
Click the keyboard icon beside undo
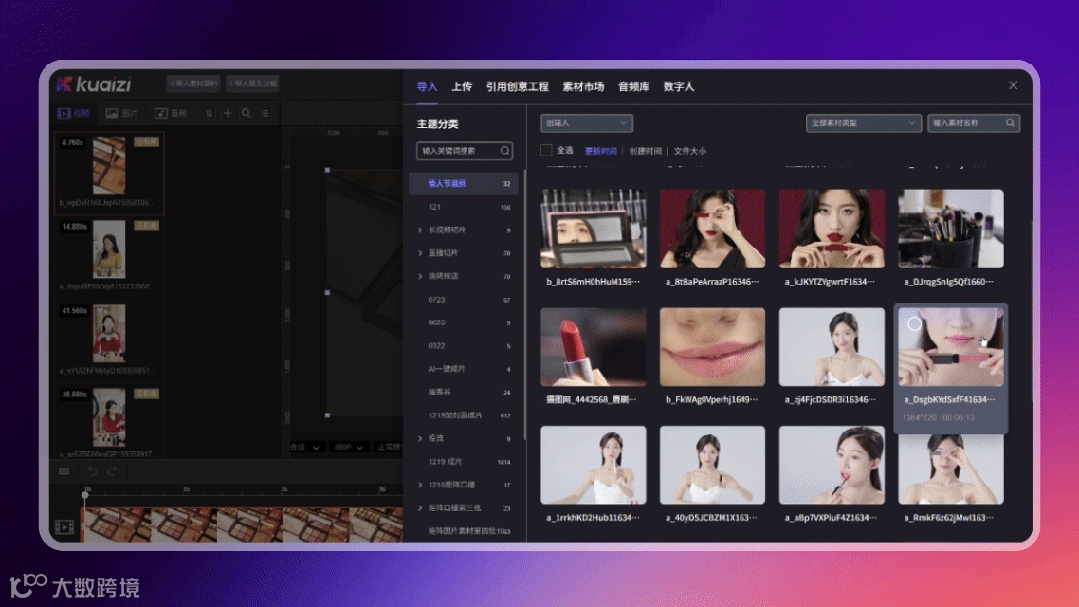coord(64,471)
